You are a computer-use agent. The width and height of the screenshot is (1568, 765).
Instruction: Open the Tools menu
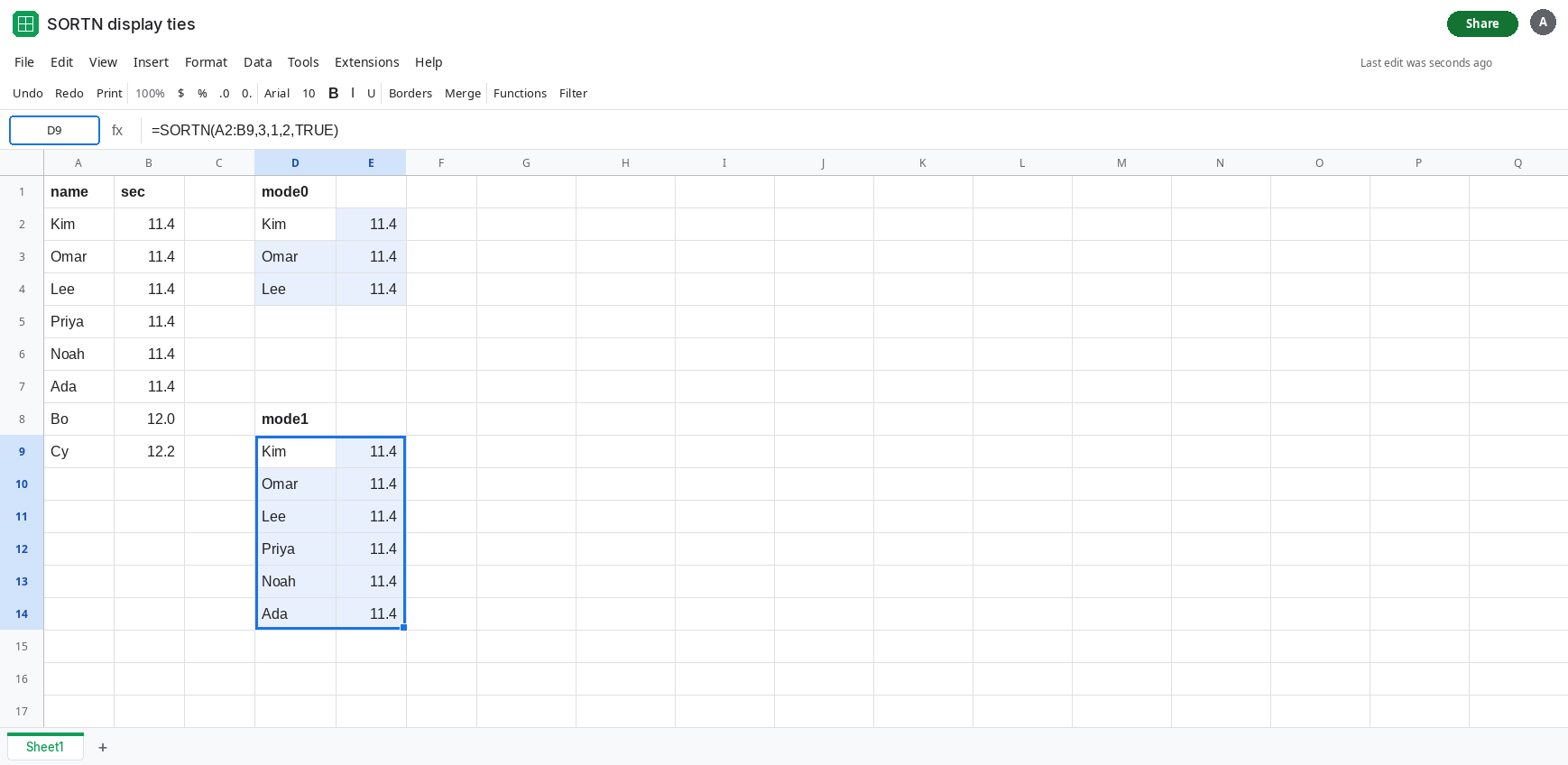pyautogui.click(x=303, y=62)
